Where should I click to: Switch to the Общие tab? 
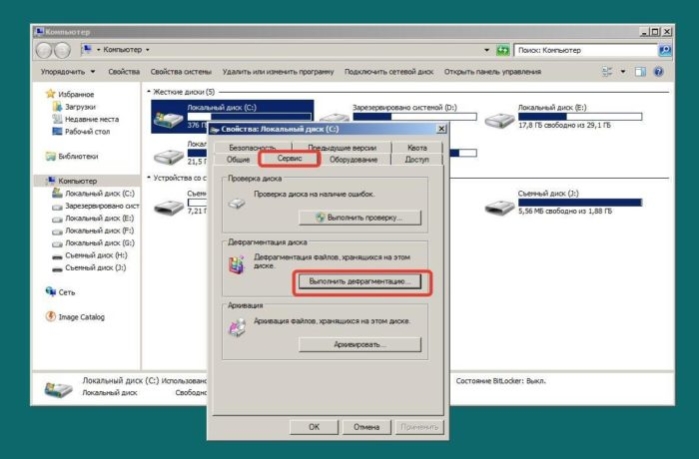click(x=238, y=160)
